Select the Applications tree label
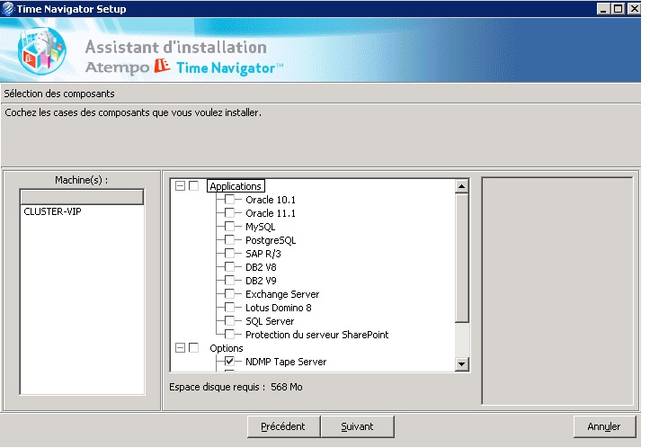 (235, 186)
